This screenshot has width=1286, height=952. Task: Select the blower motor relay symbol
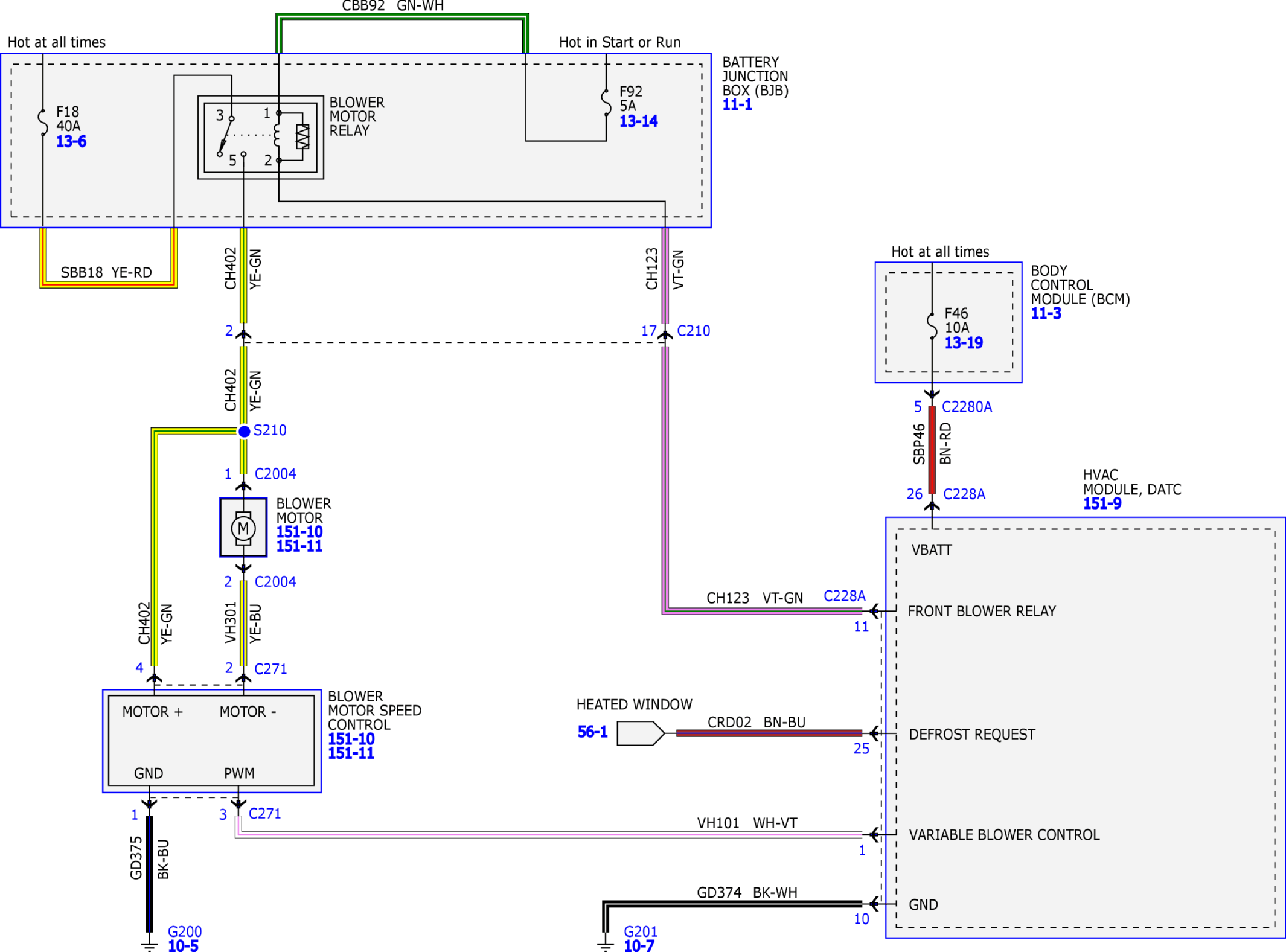pyautogui.click(x=261, y=138)
